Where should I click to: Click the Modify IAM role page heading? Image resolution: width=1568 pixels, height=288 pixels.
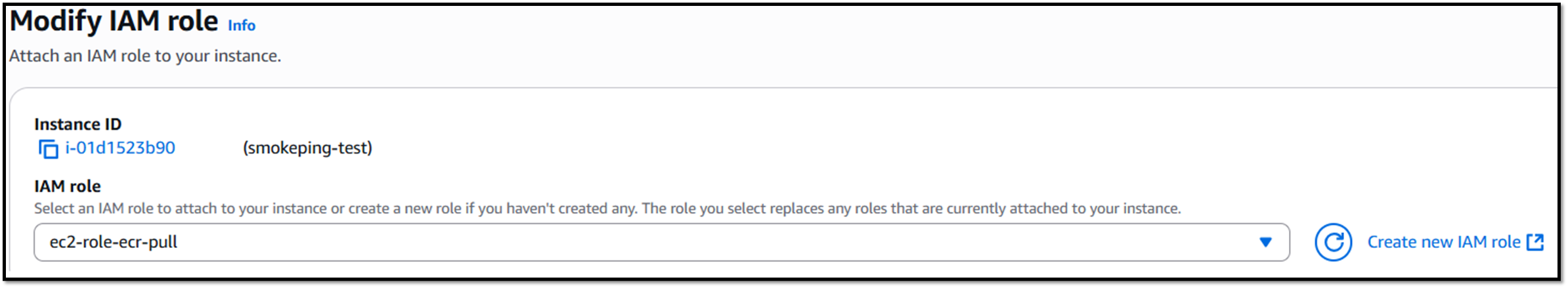click(114, 22)
